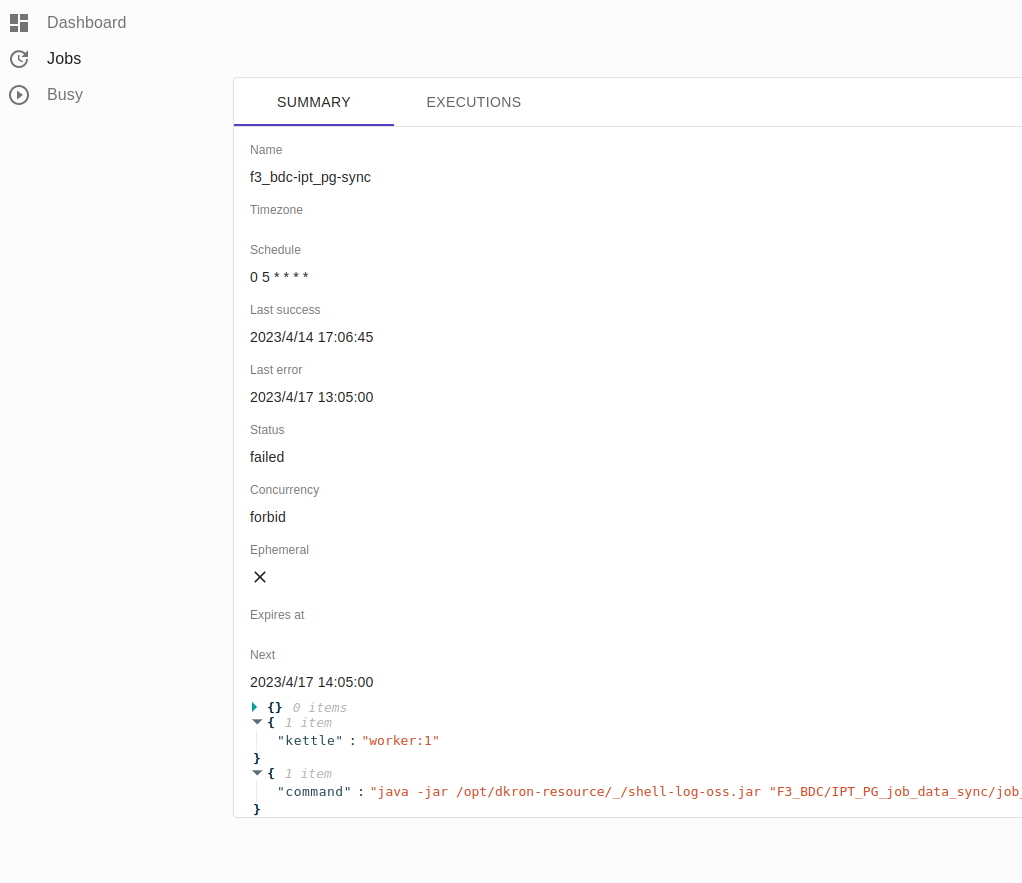Viewport: 1022px width, 883px height.
Task: Open the Dashboard grid icon
Action: (18, 22)
